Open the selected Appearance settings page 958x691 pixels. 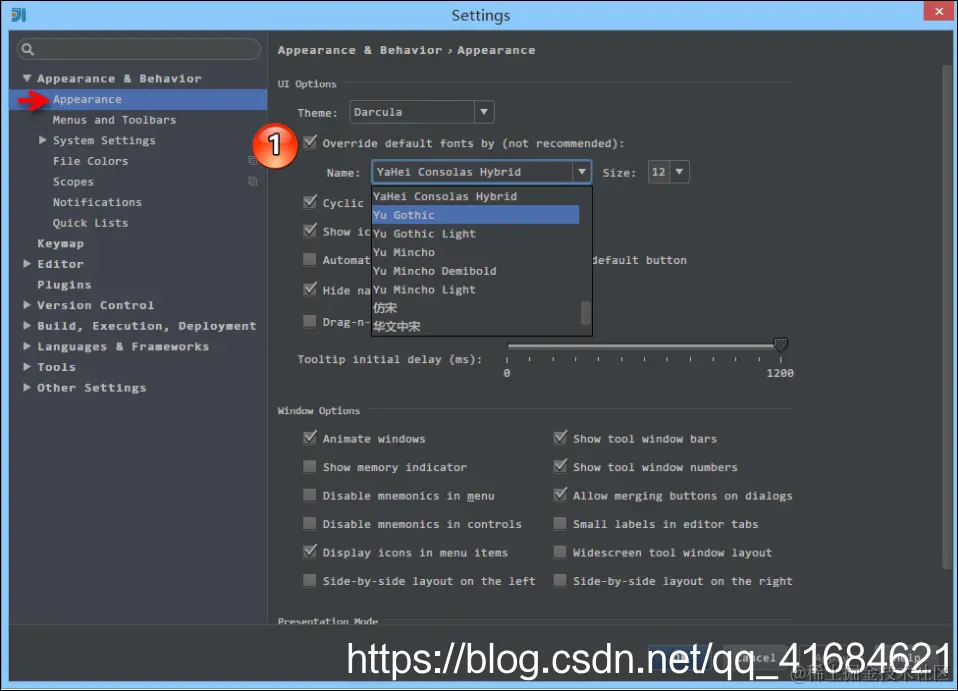[x=138, y=100]
